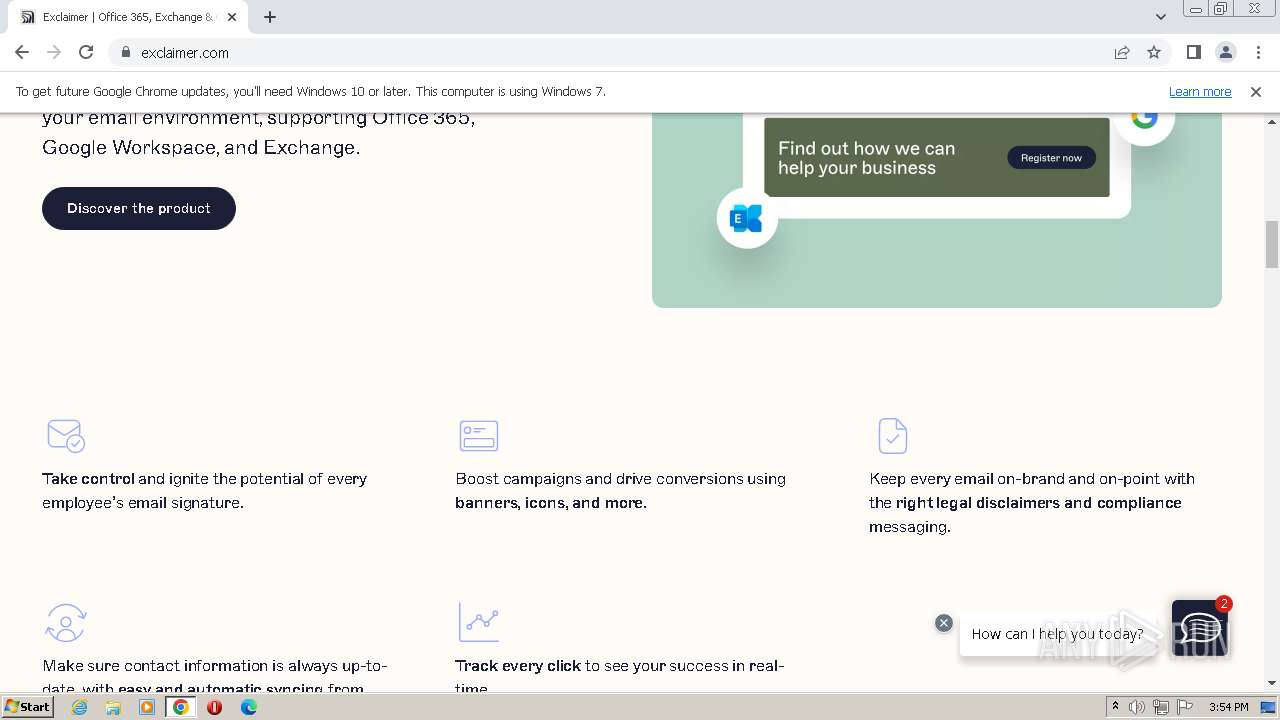Screen dimensions: 1280x720
Task: Click the 'Google Workspace, and Exchange' text
Action: pyautogui.click(x=201, y=147)
